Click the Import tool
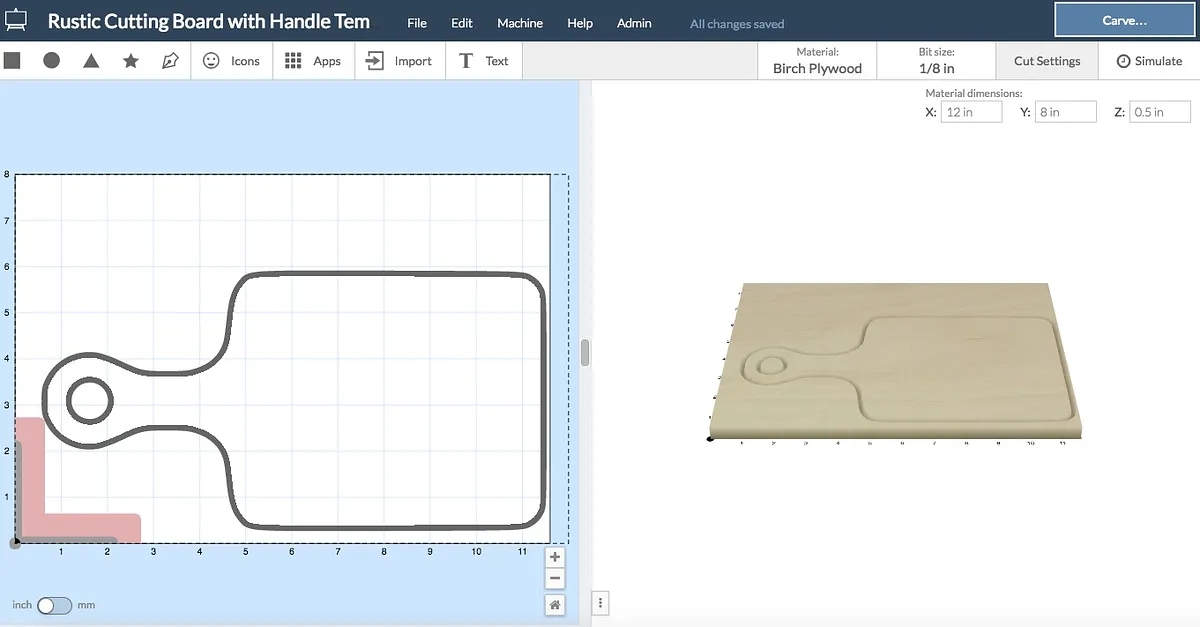The height and width of the screenshot is (627, 1200). click(399, 61)
